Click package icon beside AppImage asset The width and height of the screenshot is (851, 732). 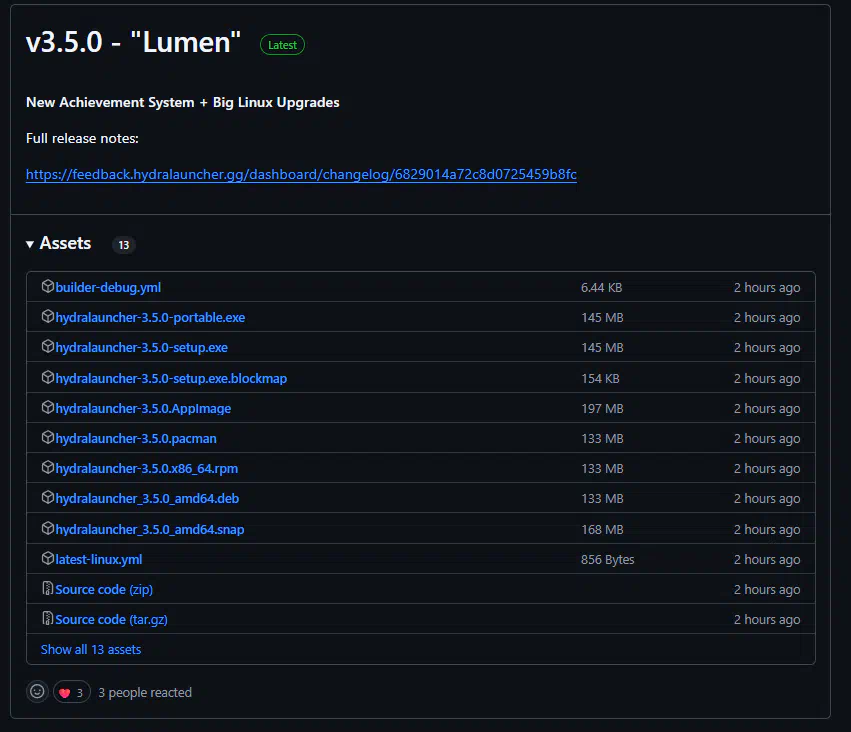click(48, 407)
